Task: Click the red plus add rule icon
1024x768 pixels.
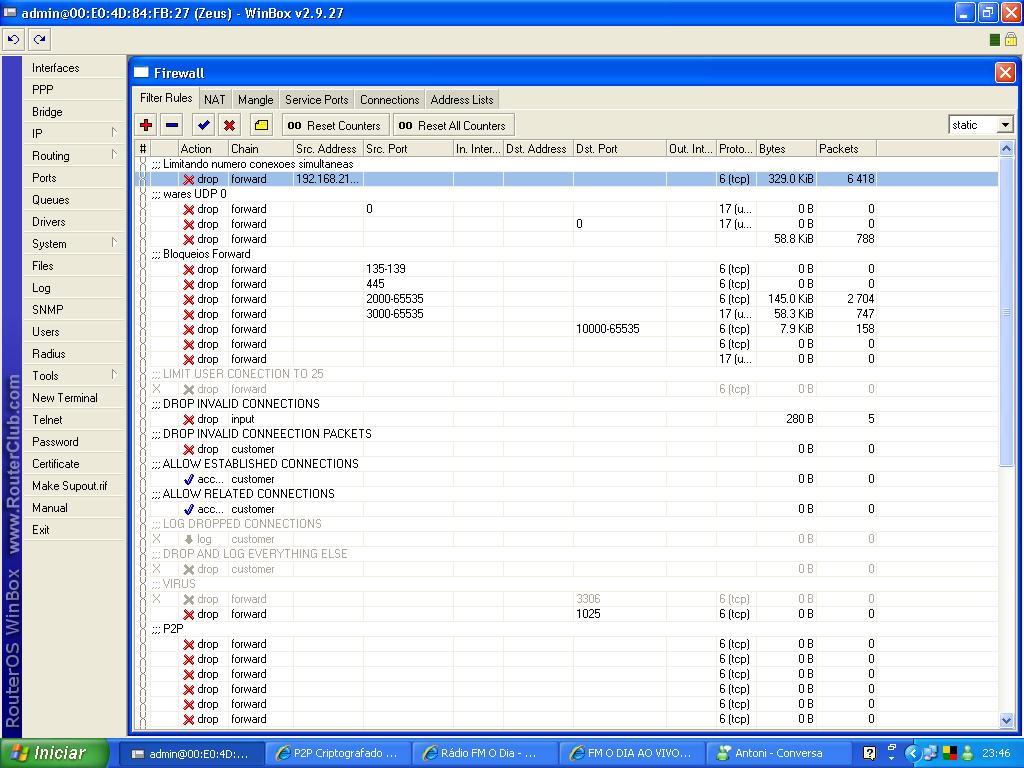Action: [x=146, y=125]
